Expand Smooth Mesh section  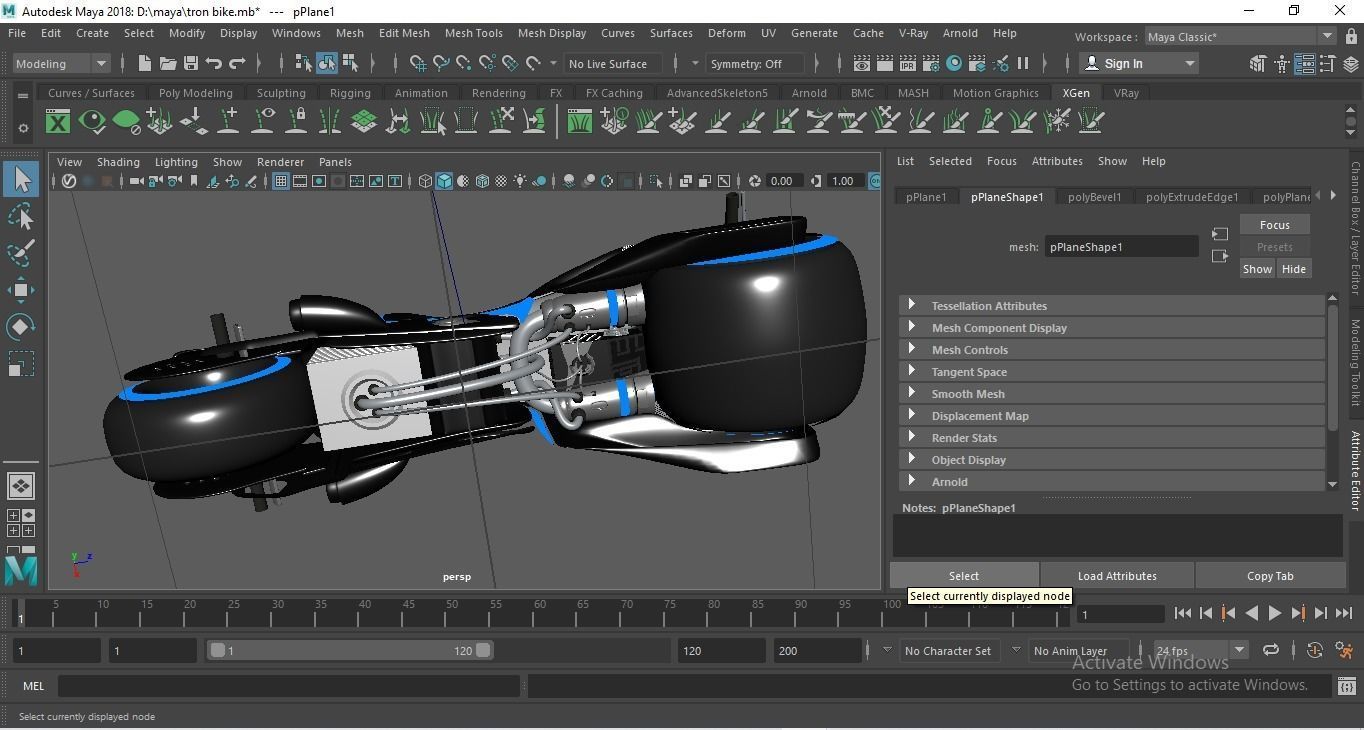[x=1111, y=394]
